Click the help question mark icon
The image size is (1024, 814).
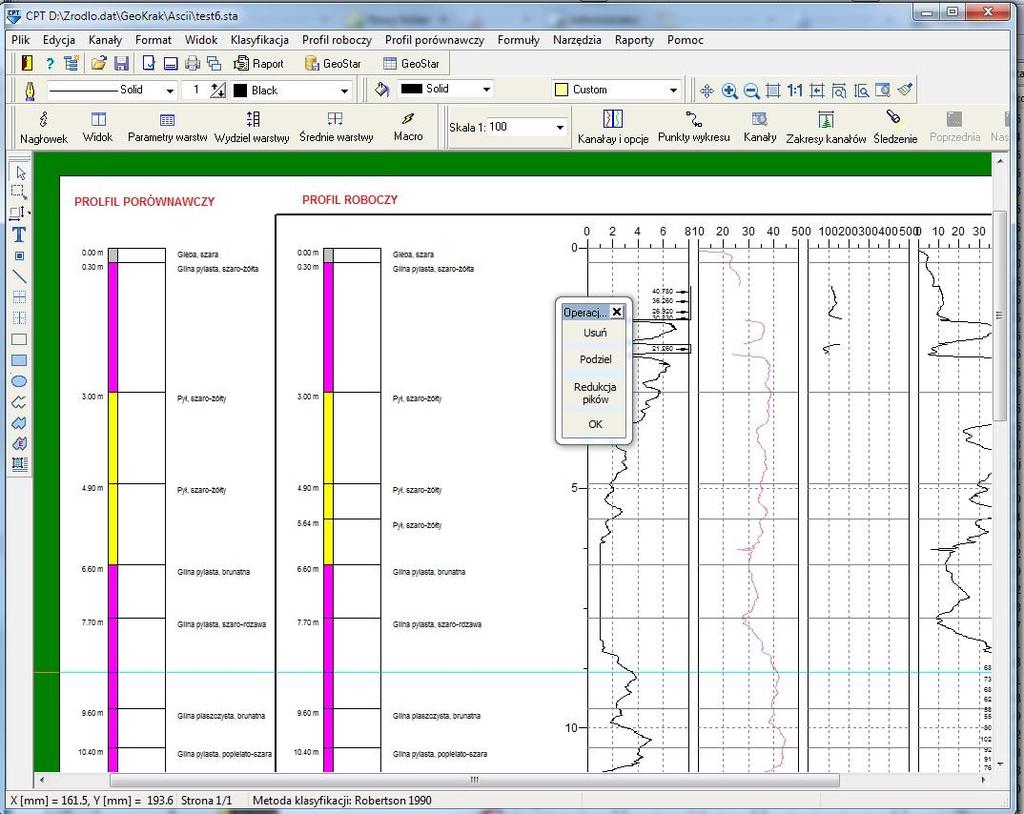pos(50,63)
